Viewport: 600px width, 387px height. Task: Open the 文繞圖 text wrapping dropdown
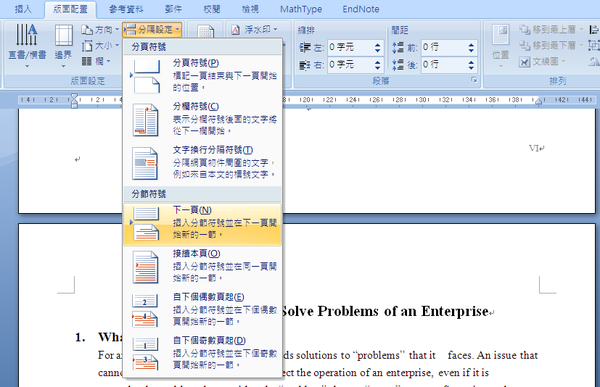coord(542,61)
